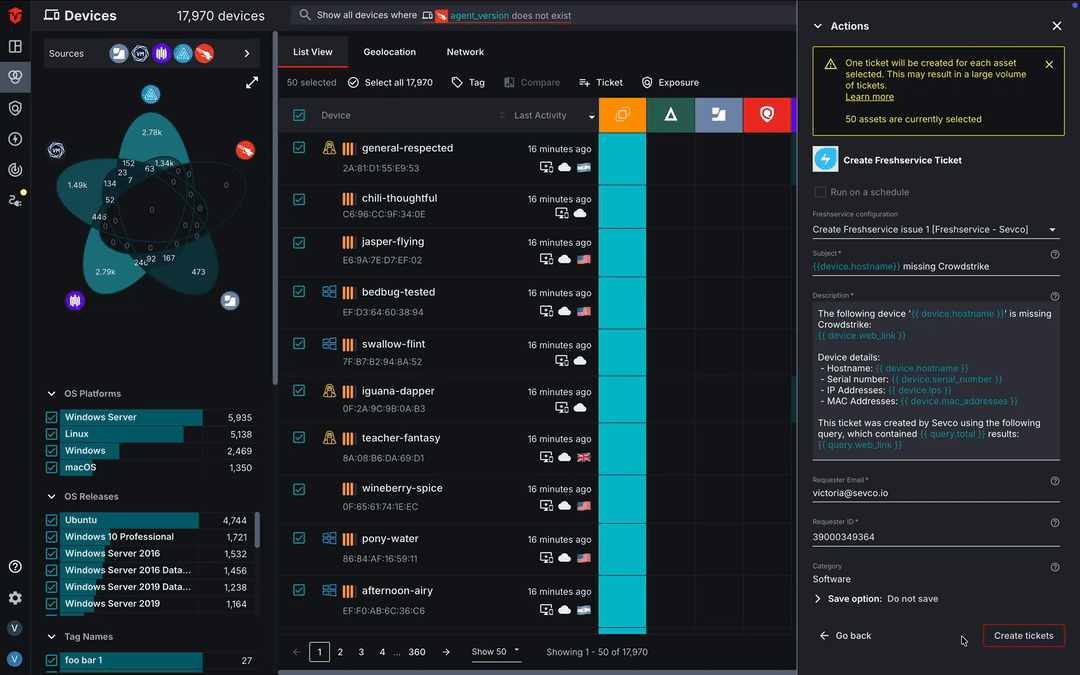Uncheck the Windows Server platform filter

coord(52,417)
